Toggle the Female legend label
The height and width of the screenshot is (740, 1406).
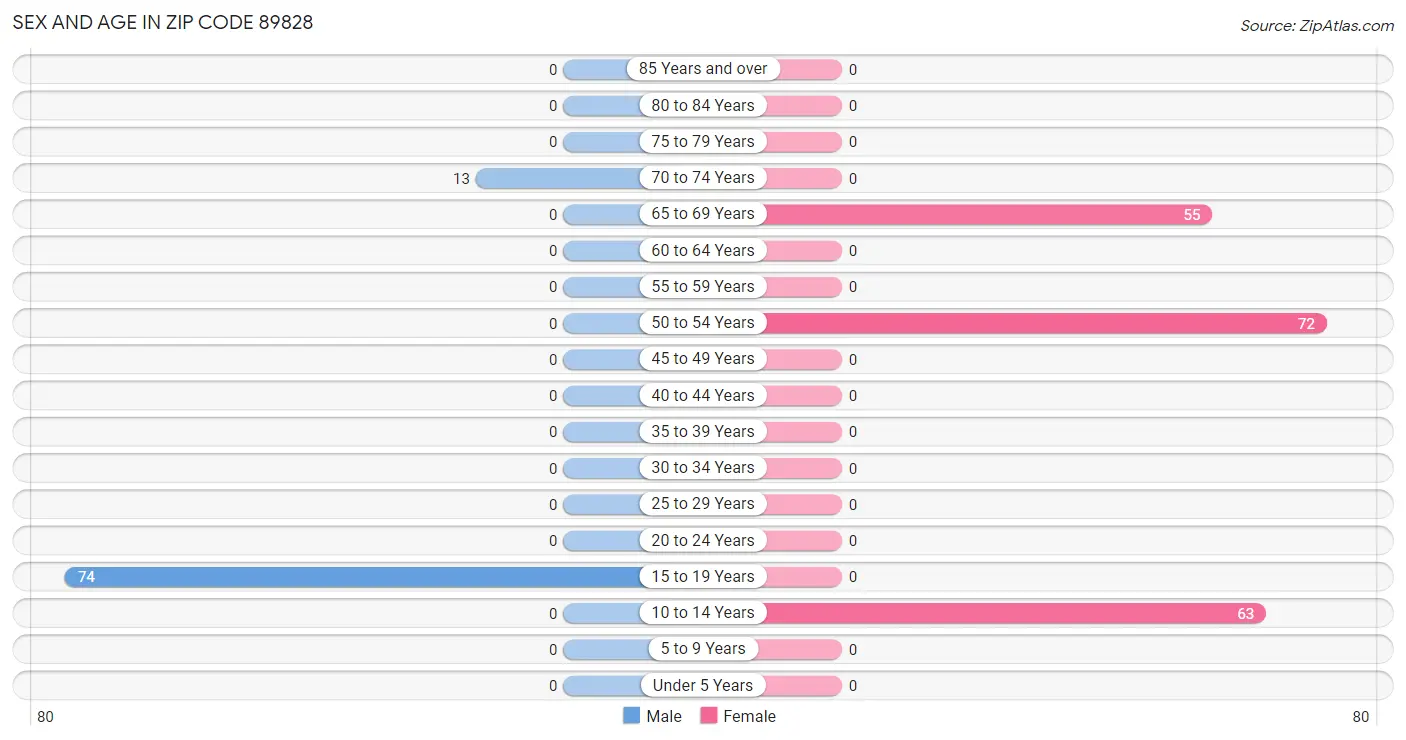(750, 716)
